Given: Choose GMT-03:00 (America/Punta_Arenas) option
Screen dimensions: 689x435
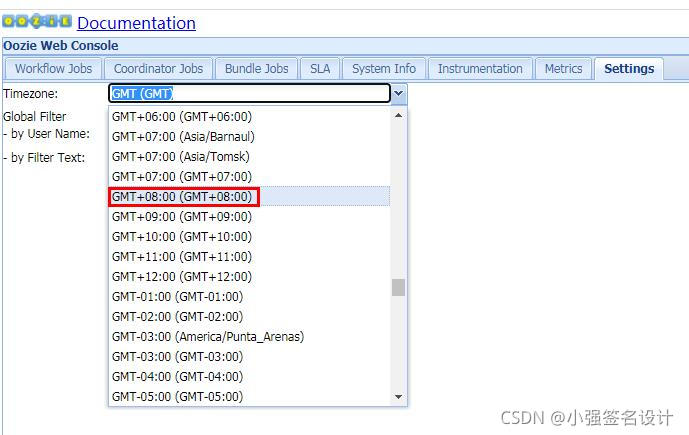Looking at the screenshot, I should click(x=249, y=337).
